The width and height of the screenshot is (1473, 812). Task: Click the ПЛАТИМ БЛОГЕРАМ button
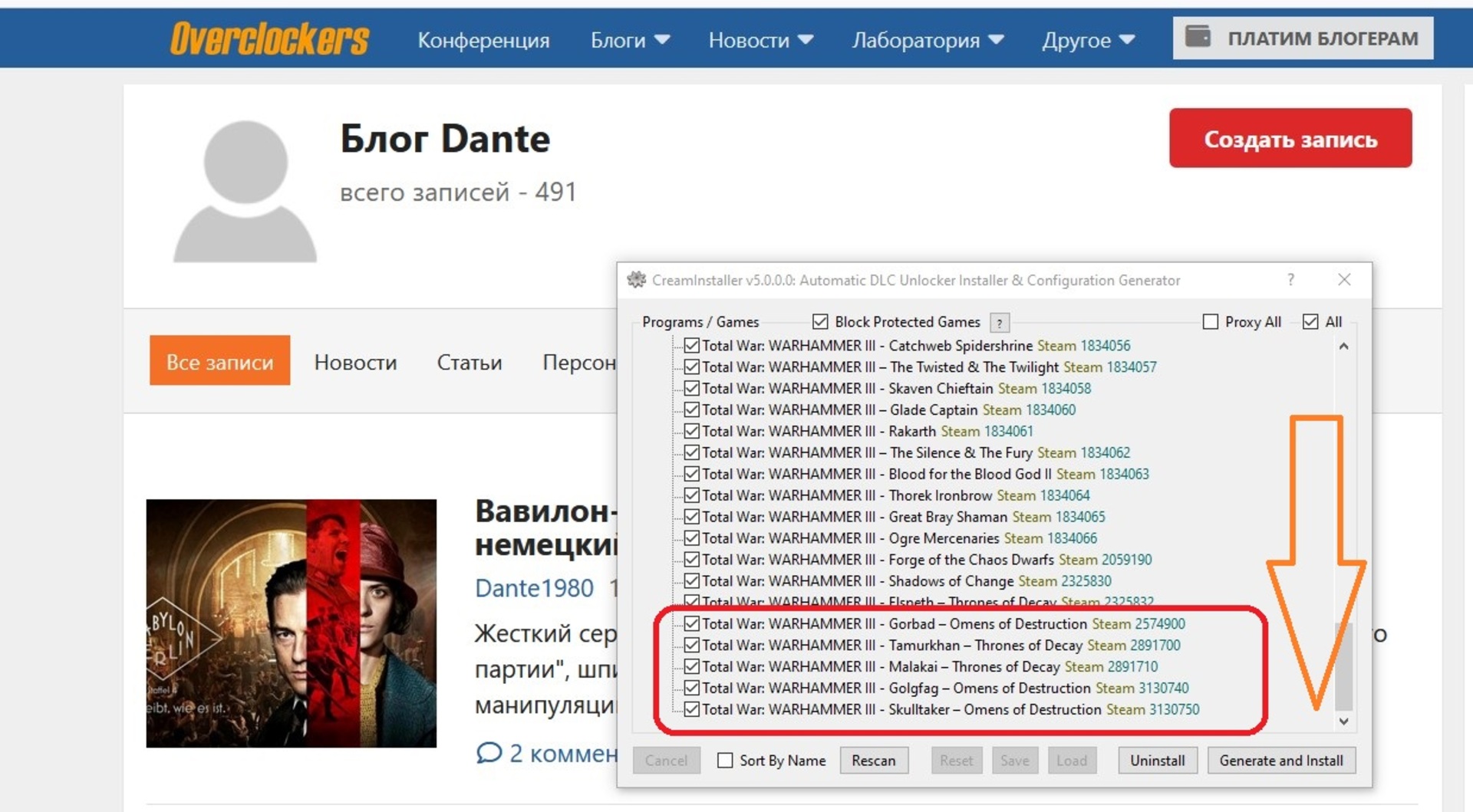click(1303, 38)
